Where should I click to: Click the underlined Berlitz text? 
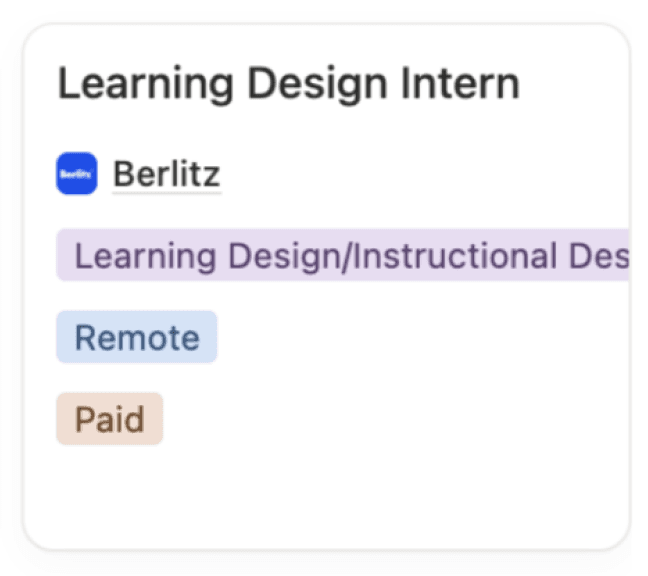(166, 174)
